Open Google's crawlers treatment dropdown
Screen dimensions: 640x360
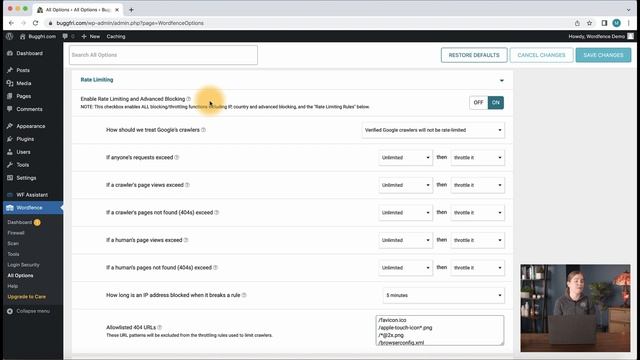(x=433, y=130)
